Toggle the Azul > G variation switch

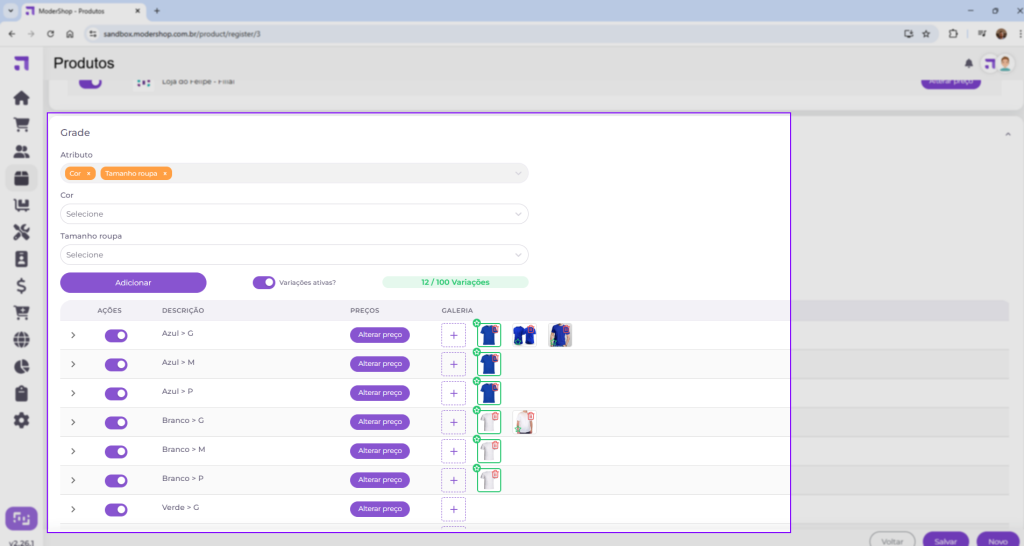116,336
